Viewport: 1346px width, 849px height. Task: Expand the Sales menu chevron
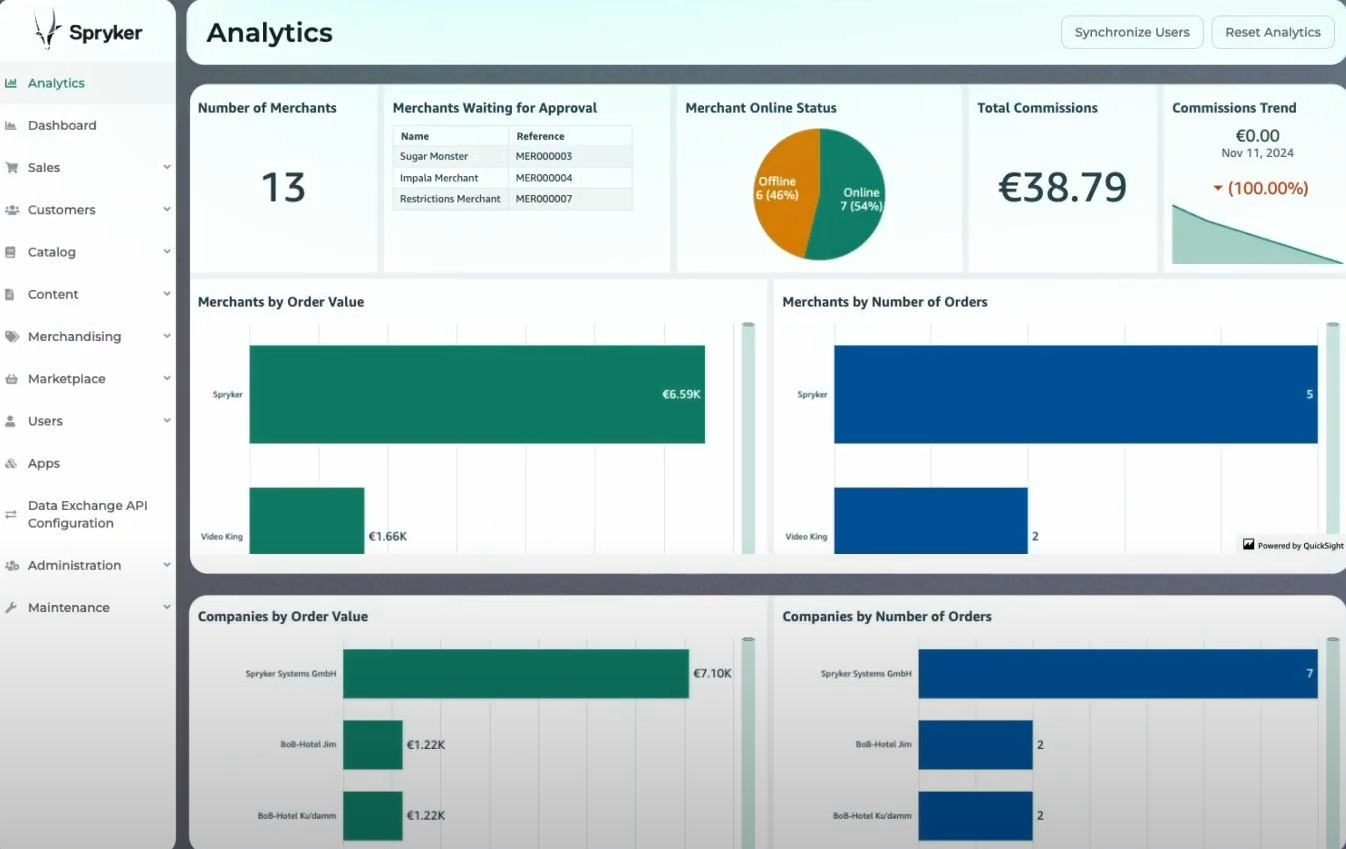(x=166, y=168)
